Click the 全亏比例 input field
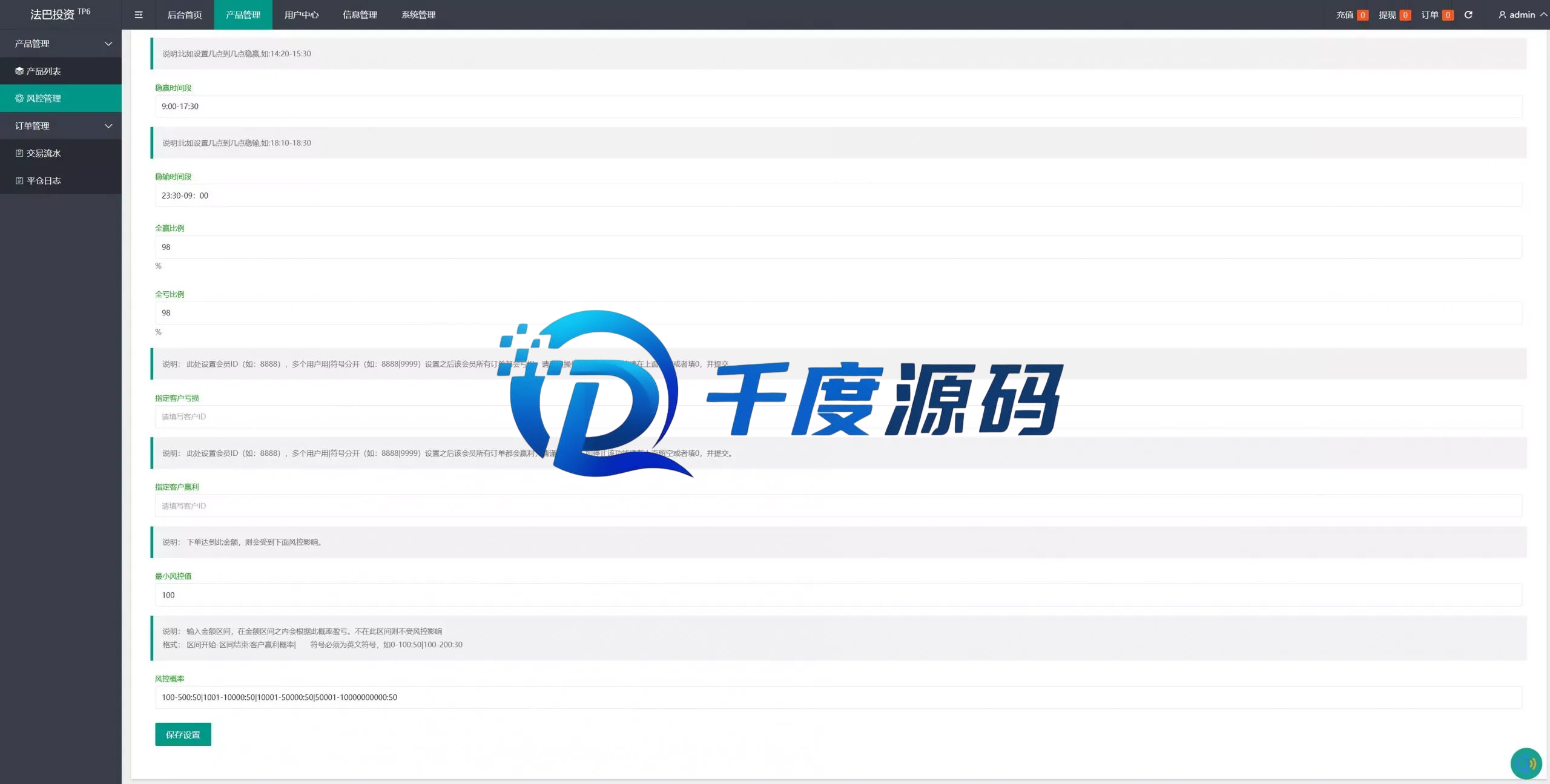Screen dimensions: 1550x784 [838, 313]
